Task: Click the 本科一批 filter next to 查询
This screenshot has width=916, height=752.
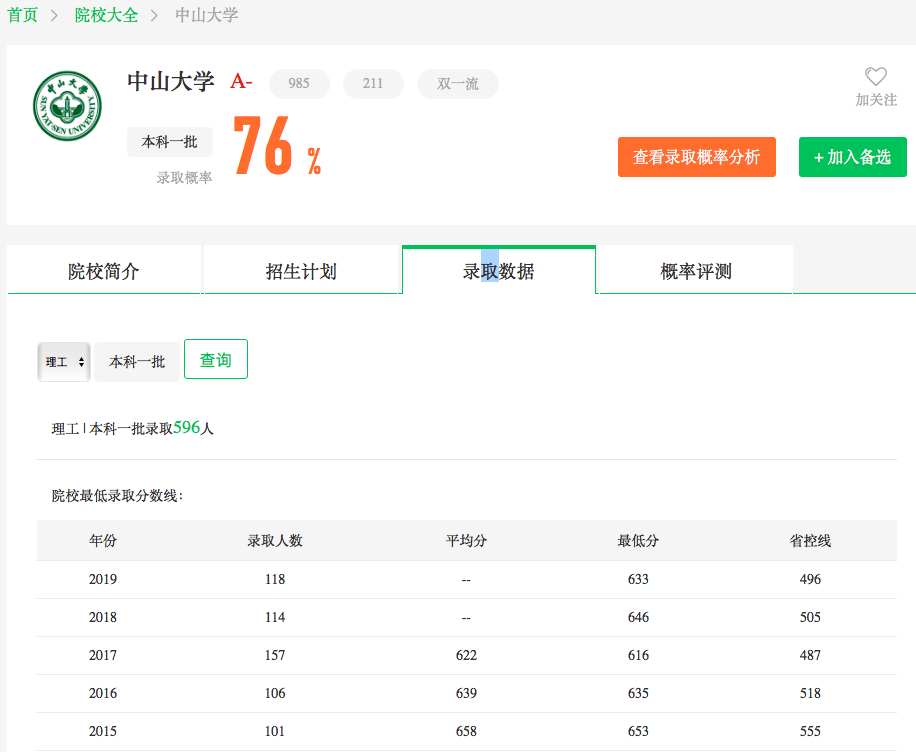Action: (x=137, y=362)
